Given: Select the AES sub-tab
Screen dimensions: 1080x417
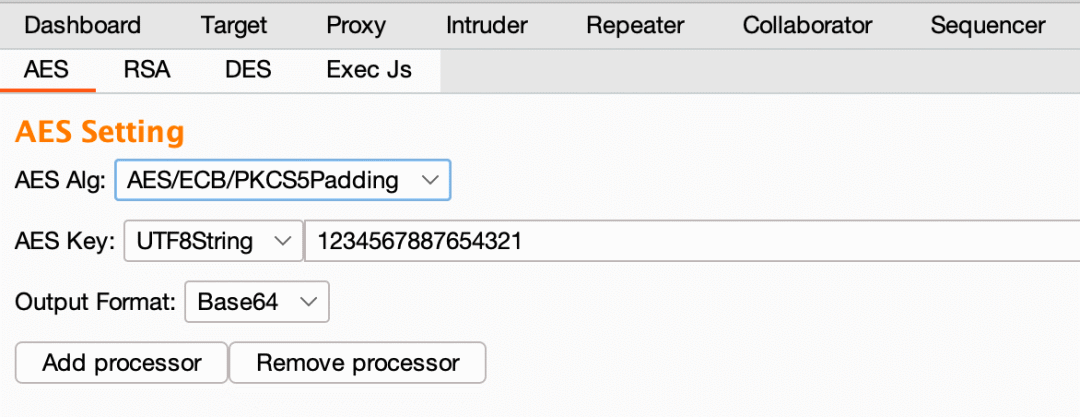Looking at the screenshot, I should point(47,70).
